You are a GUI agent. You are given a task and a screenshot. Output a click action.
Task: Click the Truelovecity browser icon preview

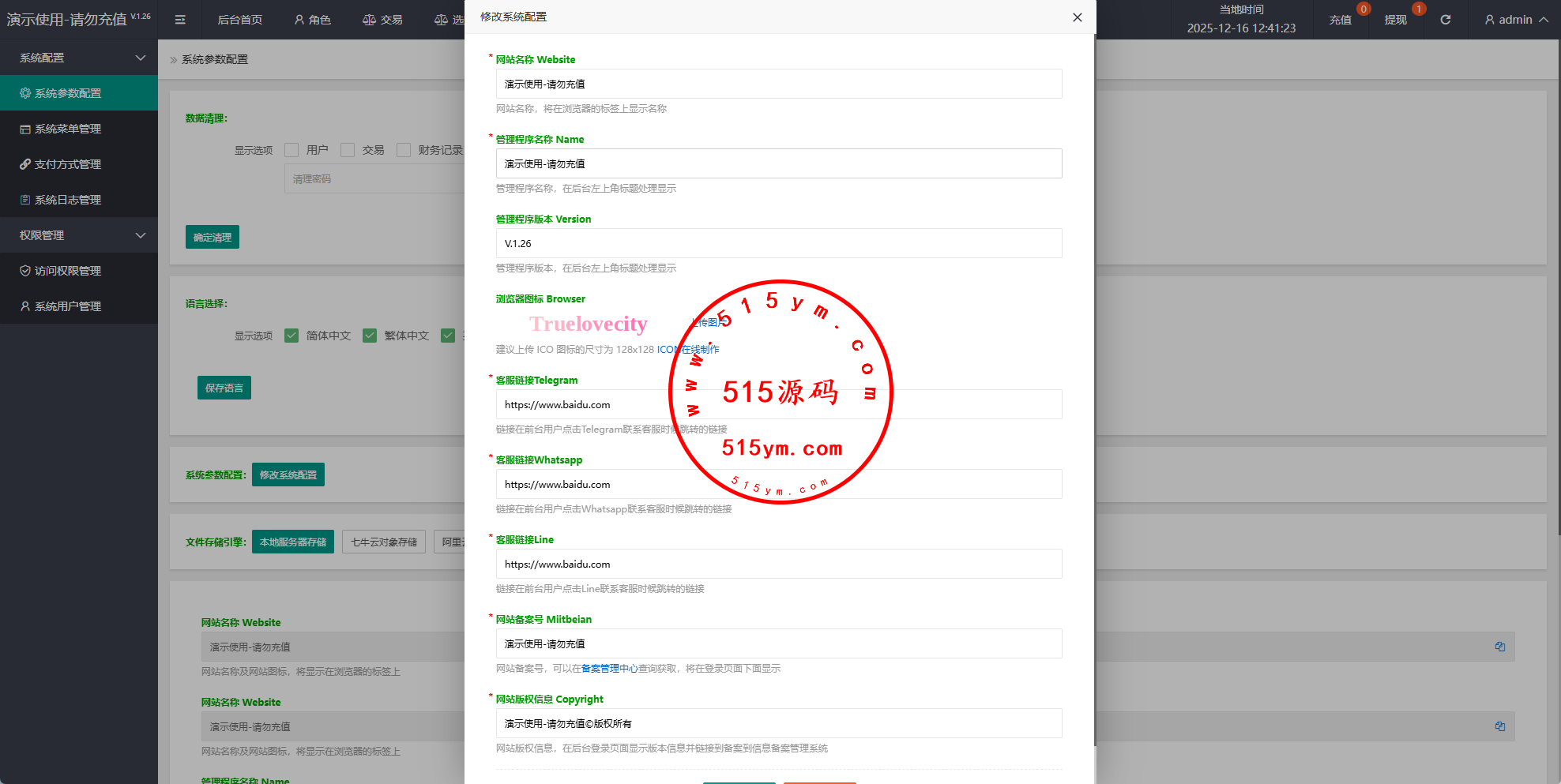[x=589, y=324]
